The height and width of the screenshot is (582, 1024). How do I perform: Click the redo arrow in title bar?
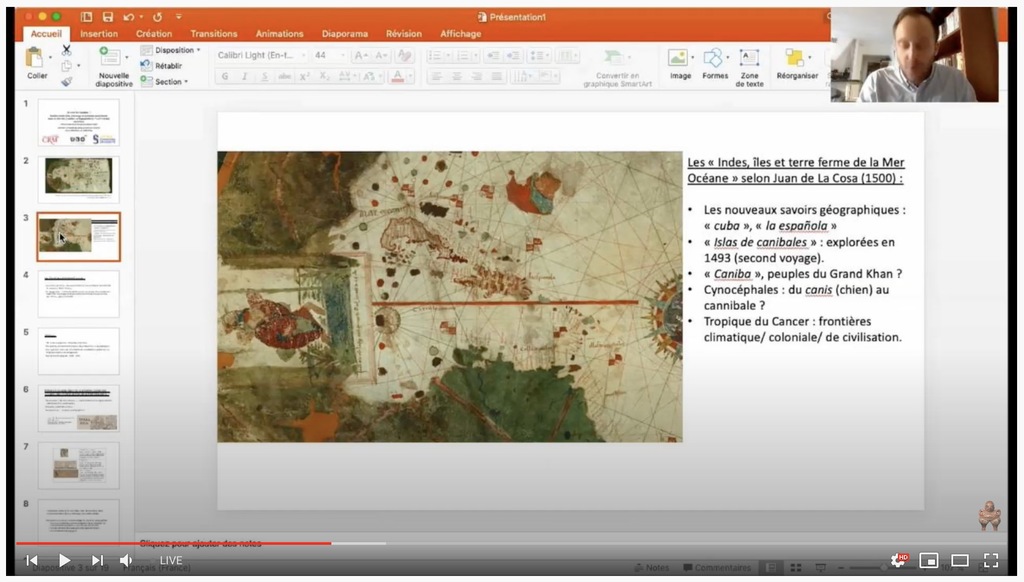coord(157,17)
